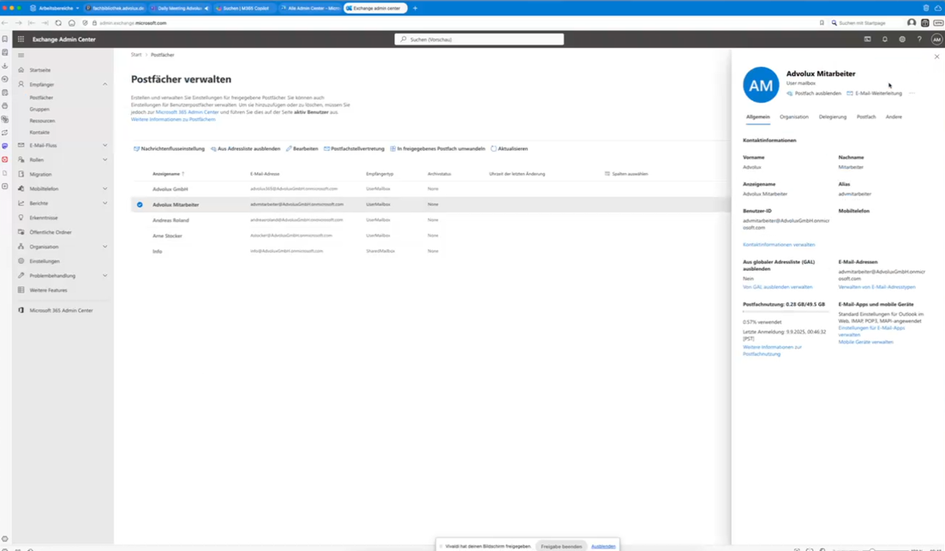Select the Andreas Roland mailbox row
Image resolution: width=945 pixels, height=551 pixels.
170,220
